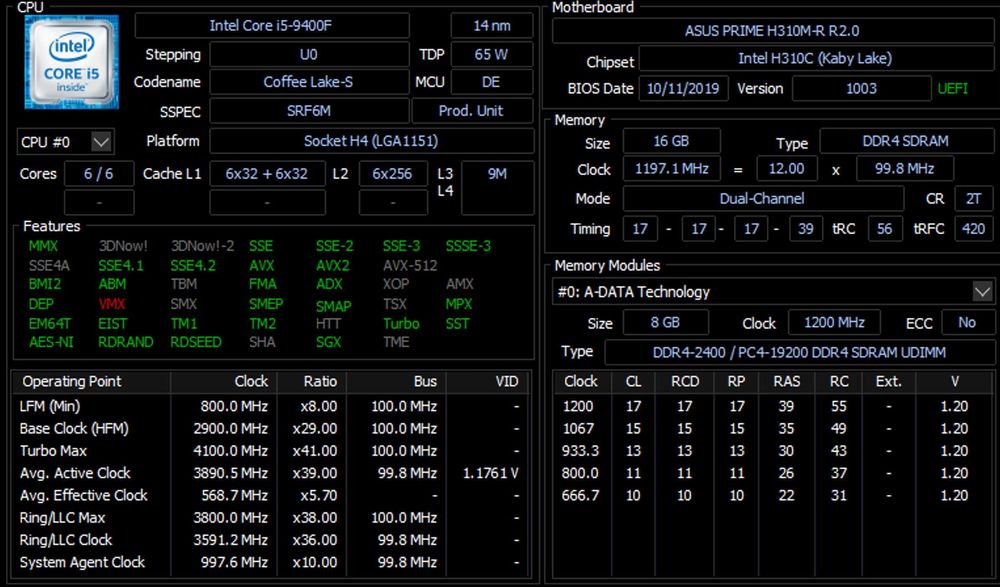Click the ECC value No
Viewport: 1000px width, 587px height.
pos(967,322)
